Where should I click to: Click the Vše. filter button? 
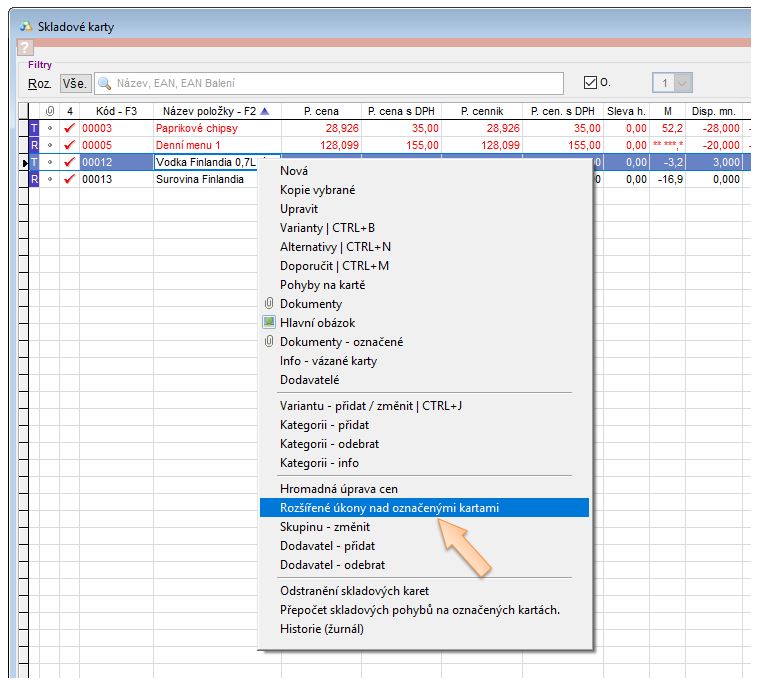(76, 84)
